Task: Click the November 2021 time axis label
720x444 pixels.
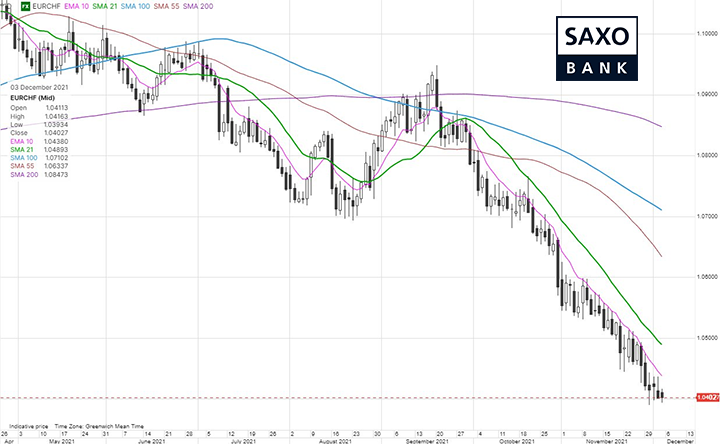Action: click(606, 441)
